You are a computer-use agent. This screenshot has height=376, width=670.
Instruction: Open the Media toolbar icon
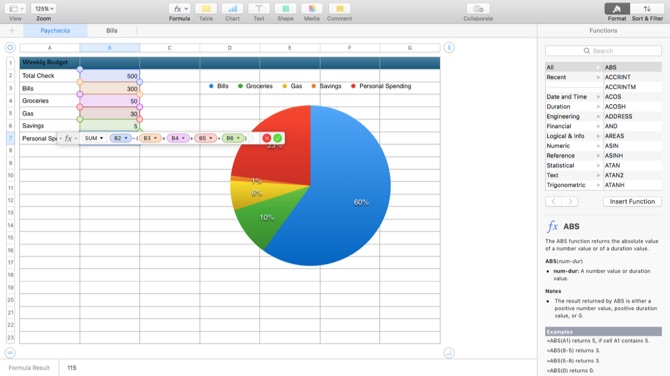tap(312, 9)
